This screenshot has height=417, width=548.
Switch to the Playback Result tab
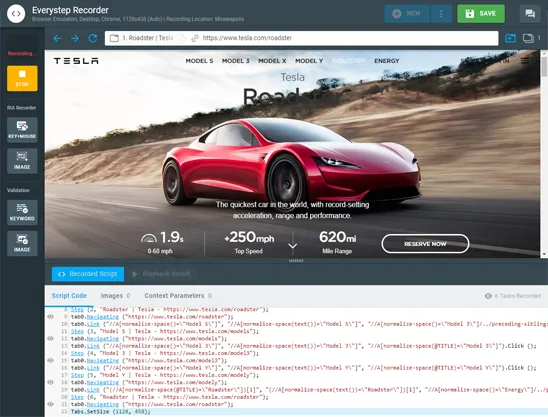[161, 274]
